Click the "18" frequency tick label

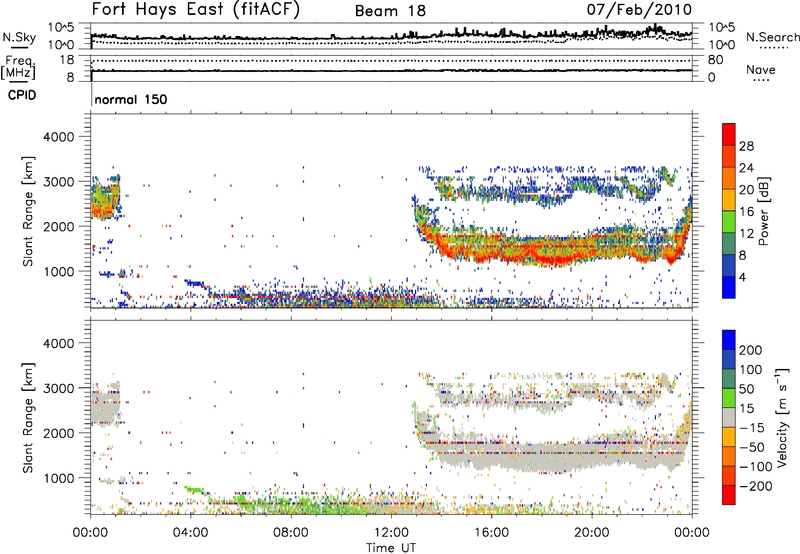[67, 60]
